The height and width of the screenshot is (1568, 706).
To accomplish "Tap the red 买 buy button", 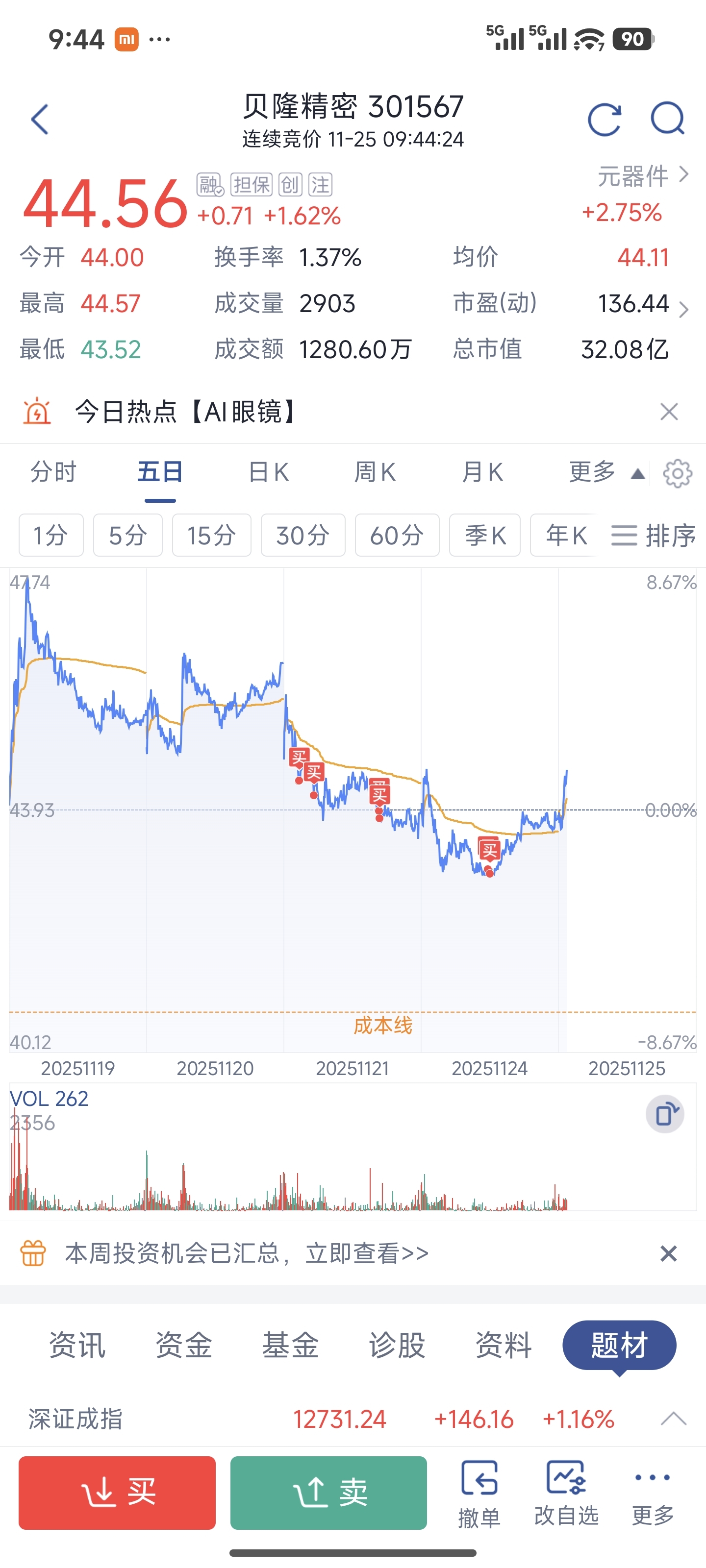I will [x=117, y=1493].
